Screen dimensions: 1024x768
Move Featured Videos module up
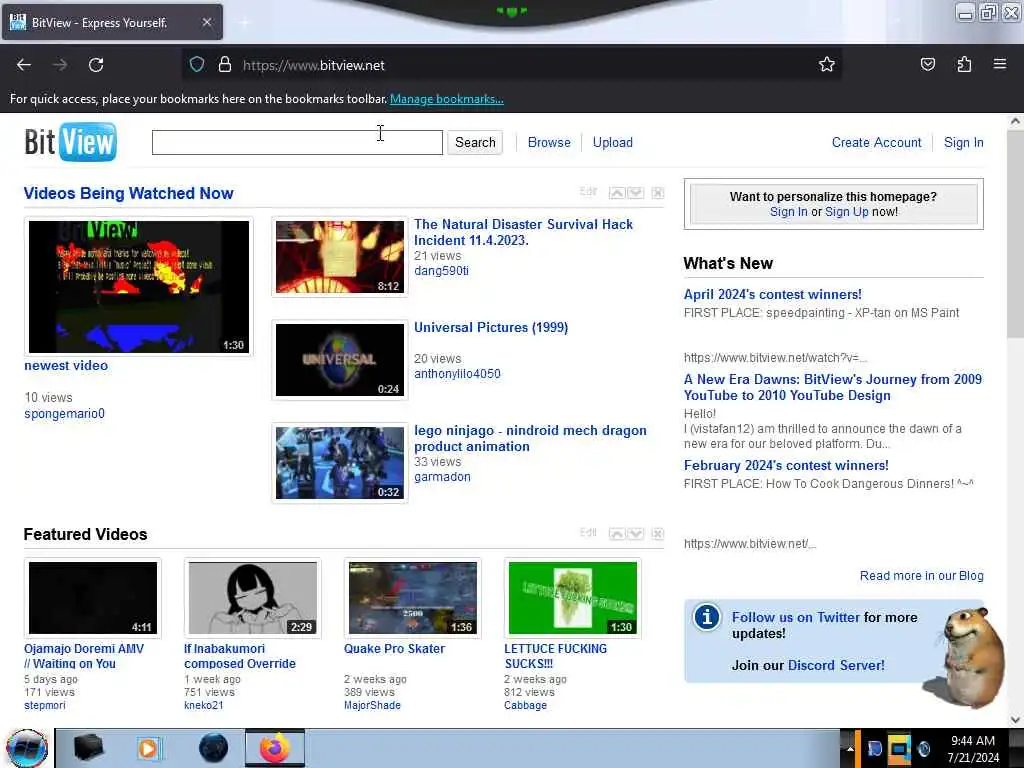pyautogui.click(x=616, y=534)
